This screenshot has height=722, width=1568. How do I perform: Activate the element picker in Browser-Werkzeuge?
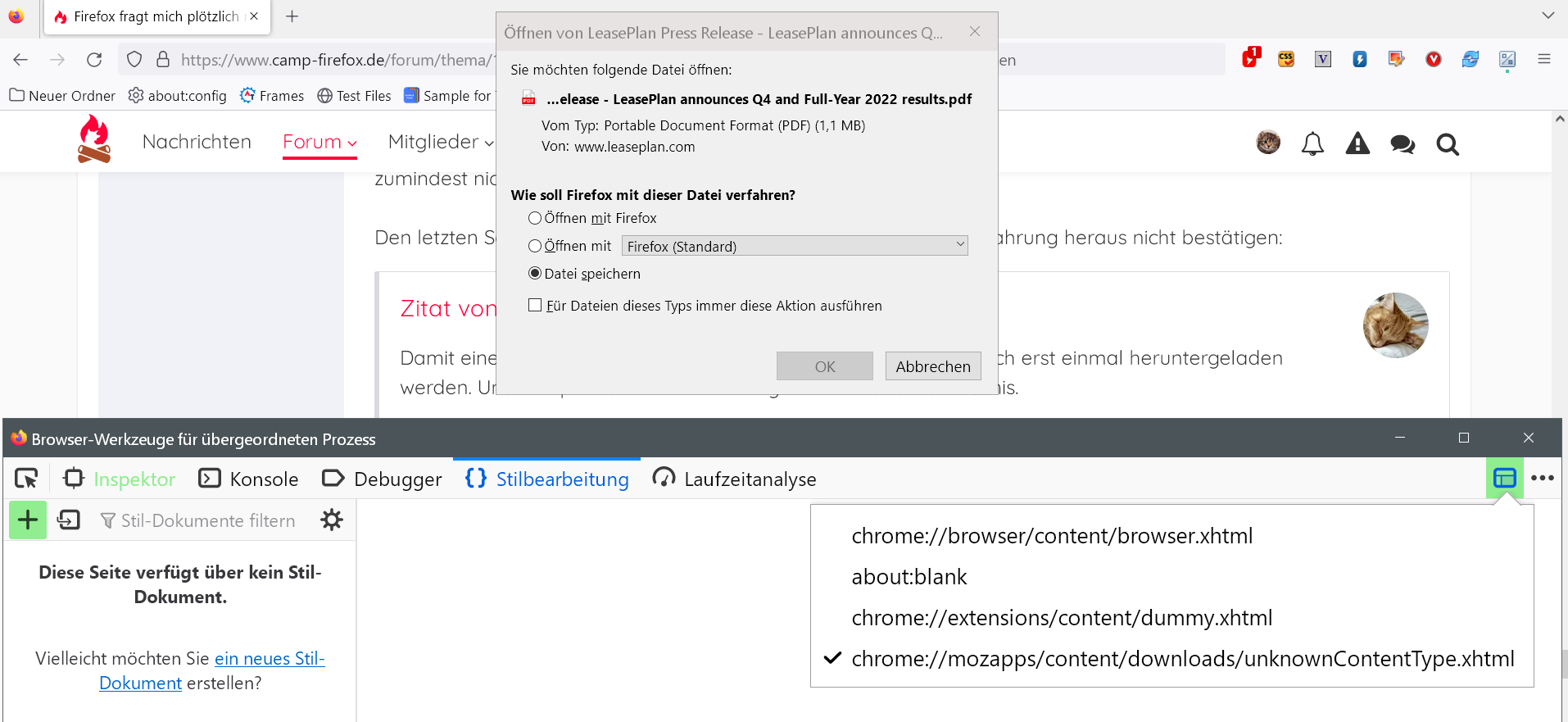[x=26, y=479]
